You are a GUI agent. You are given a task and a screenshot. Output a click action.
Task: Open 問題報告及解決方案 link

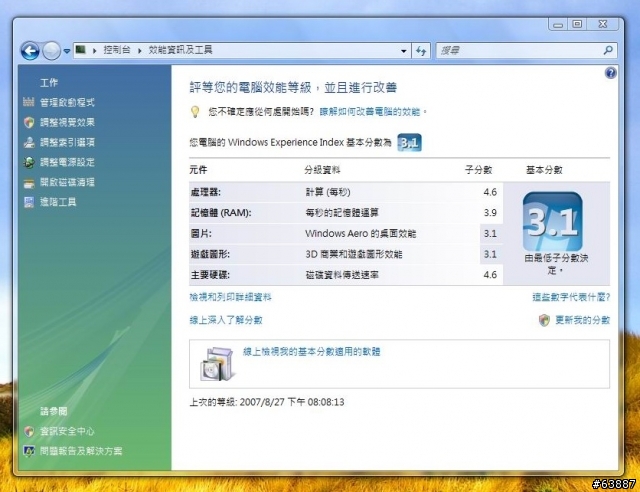point(81,451)
